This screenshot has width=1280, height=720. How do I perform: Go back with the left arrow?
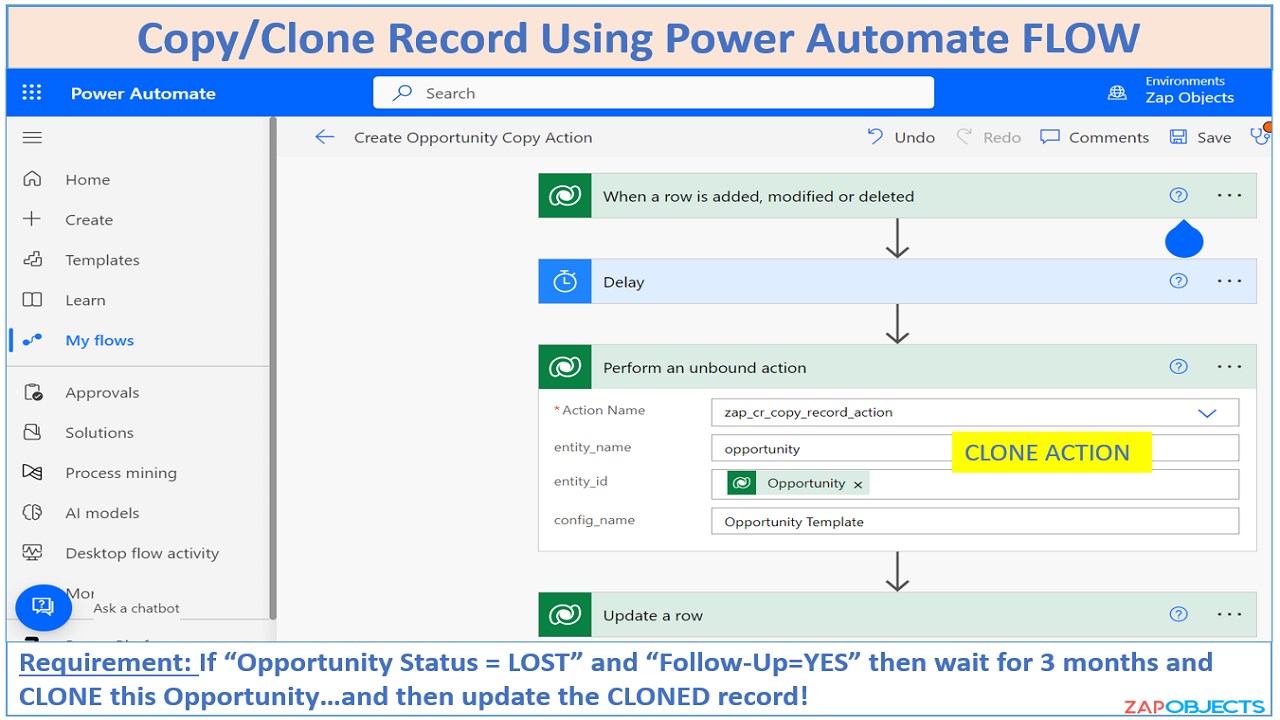324,137
